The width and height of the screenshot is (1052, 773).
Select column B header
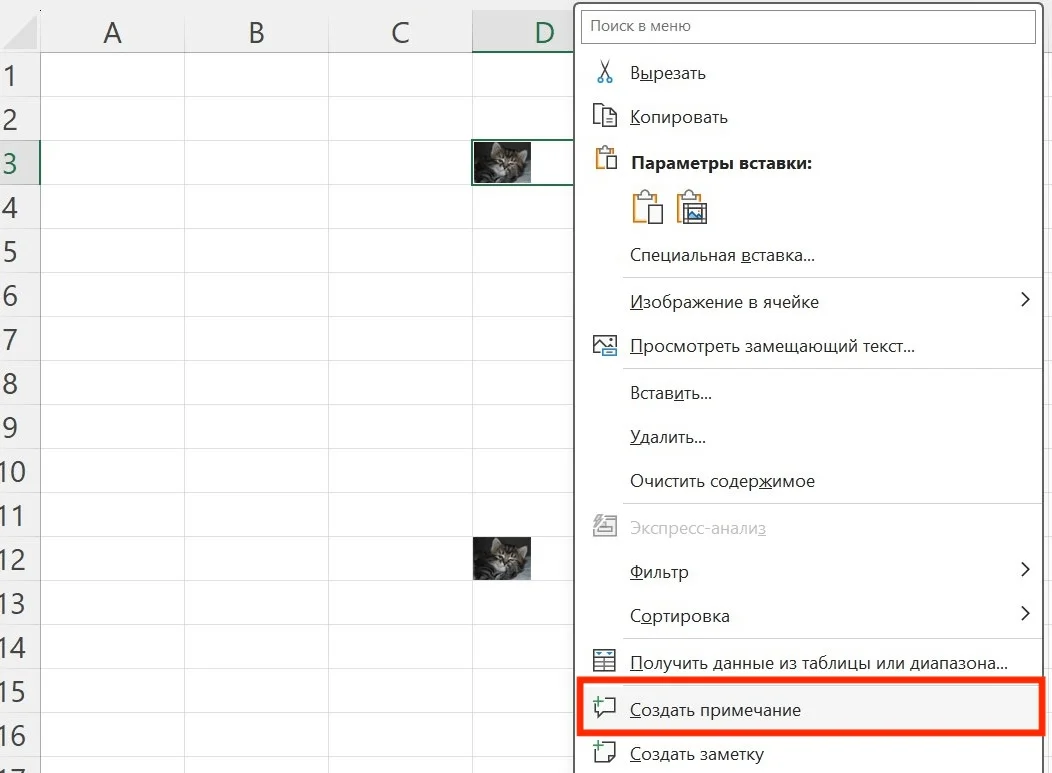pos(256,32)
